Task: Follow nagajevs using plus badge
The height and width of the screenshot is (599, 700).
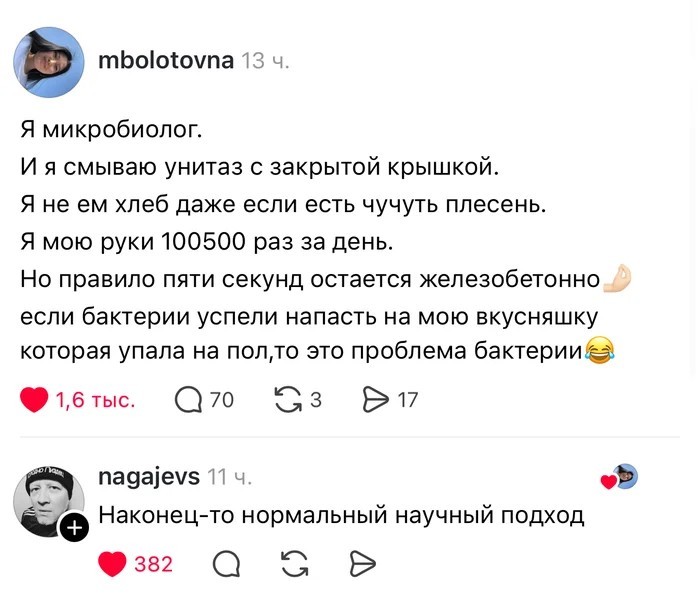Action: (74, 530)
